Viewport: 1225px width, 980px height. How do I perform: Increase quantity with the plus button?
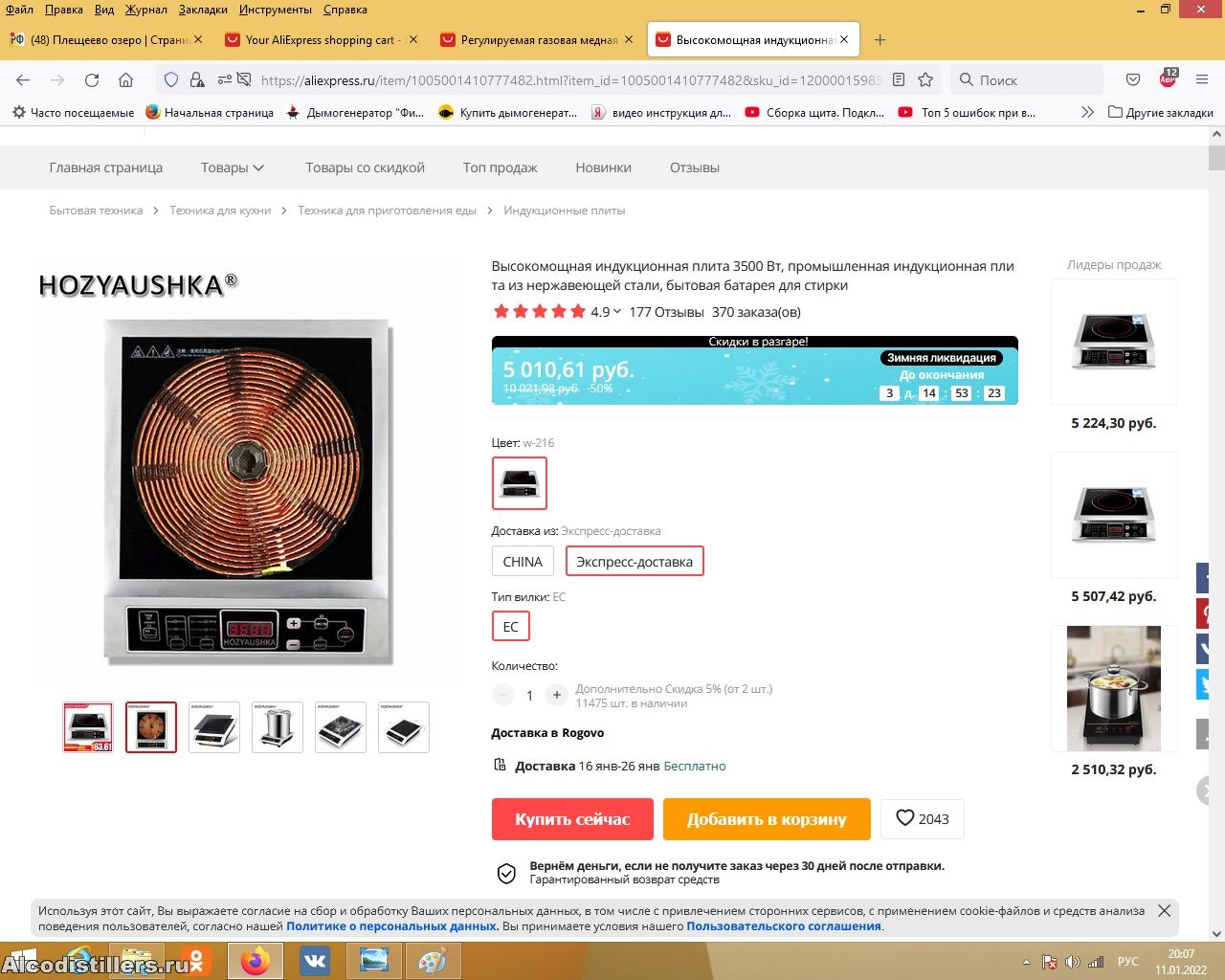point(556,696)
